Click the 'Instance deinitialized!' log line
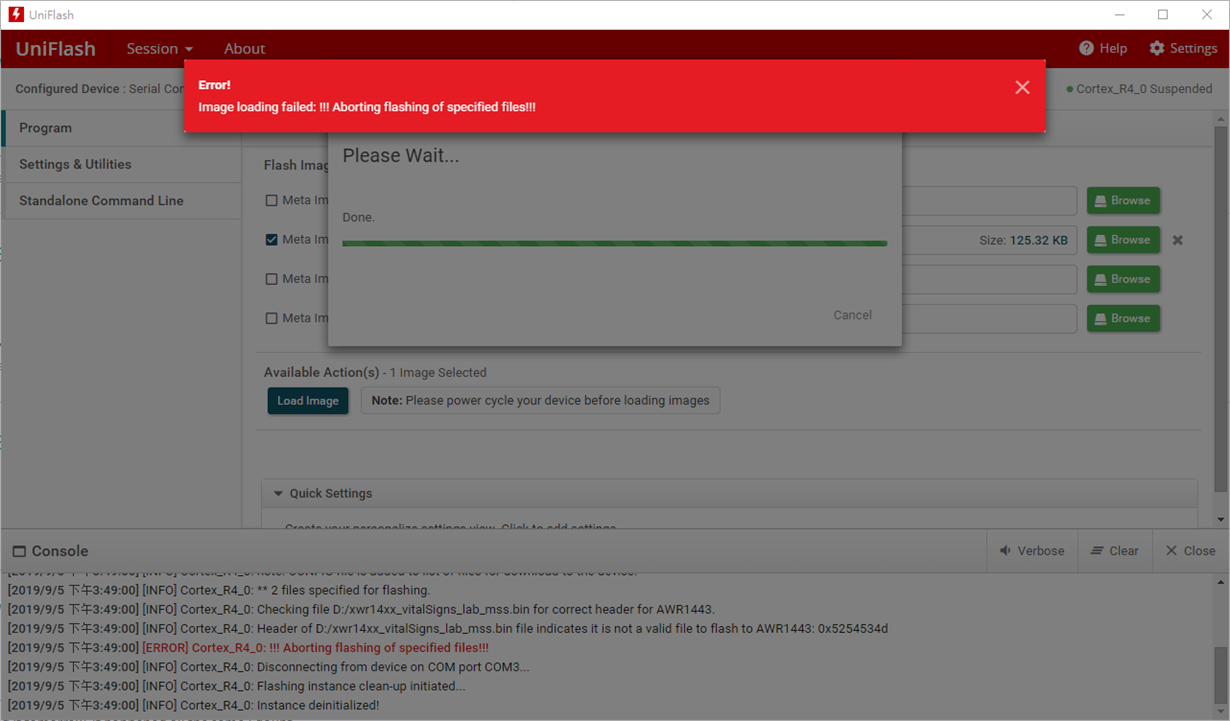This screenshot has height=721, width=1230. coord(193,705)
